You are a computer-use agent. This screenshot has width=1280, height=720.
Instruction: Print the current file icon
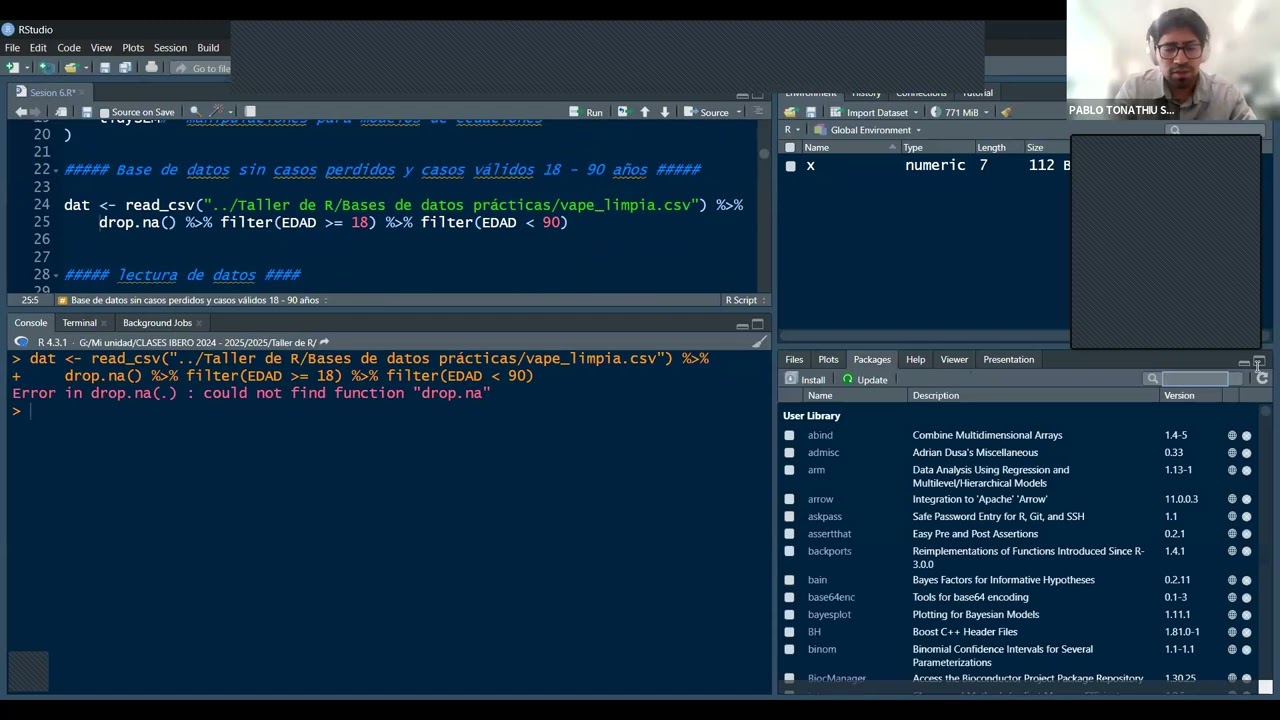pos(151,68)
